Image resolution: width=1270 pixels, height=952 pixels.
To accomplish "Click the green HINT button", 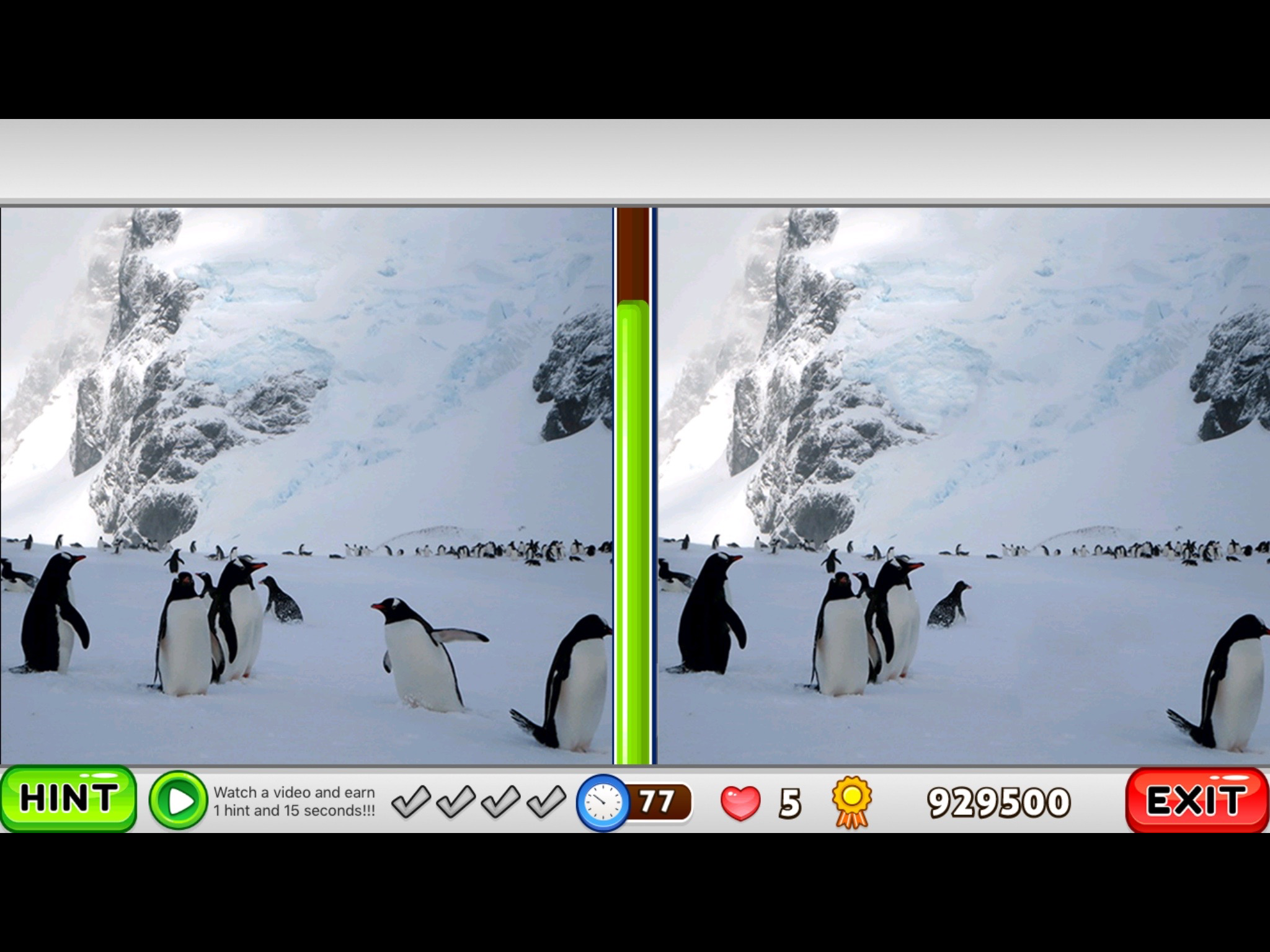I will [x=68, y=798].
